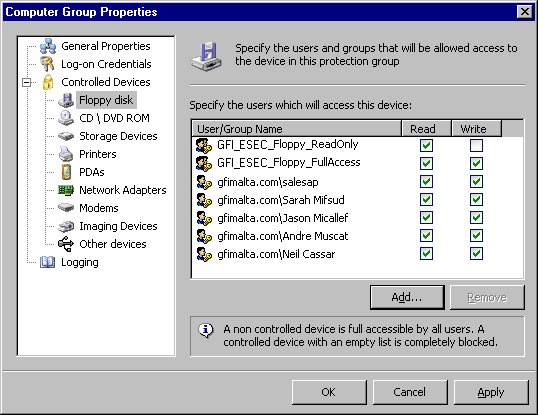Open General Properties network icon
The image size is (538, 415).
click(x=48, y=46)
